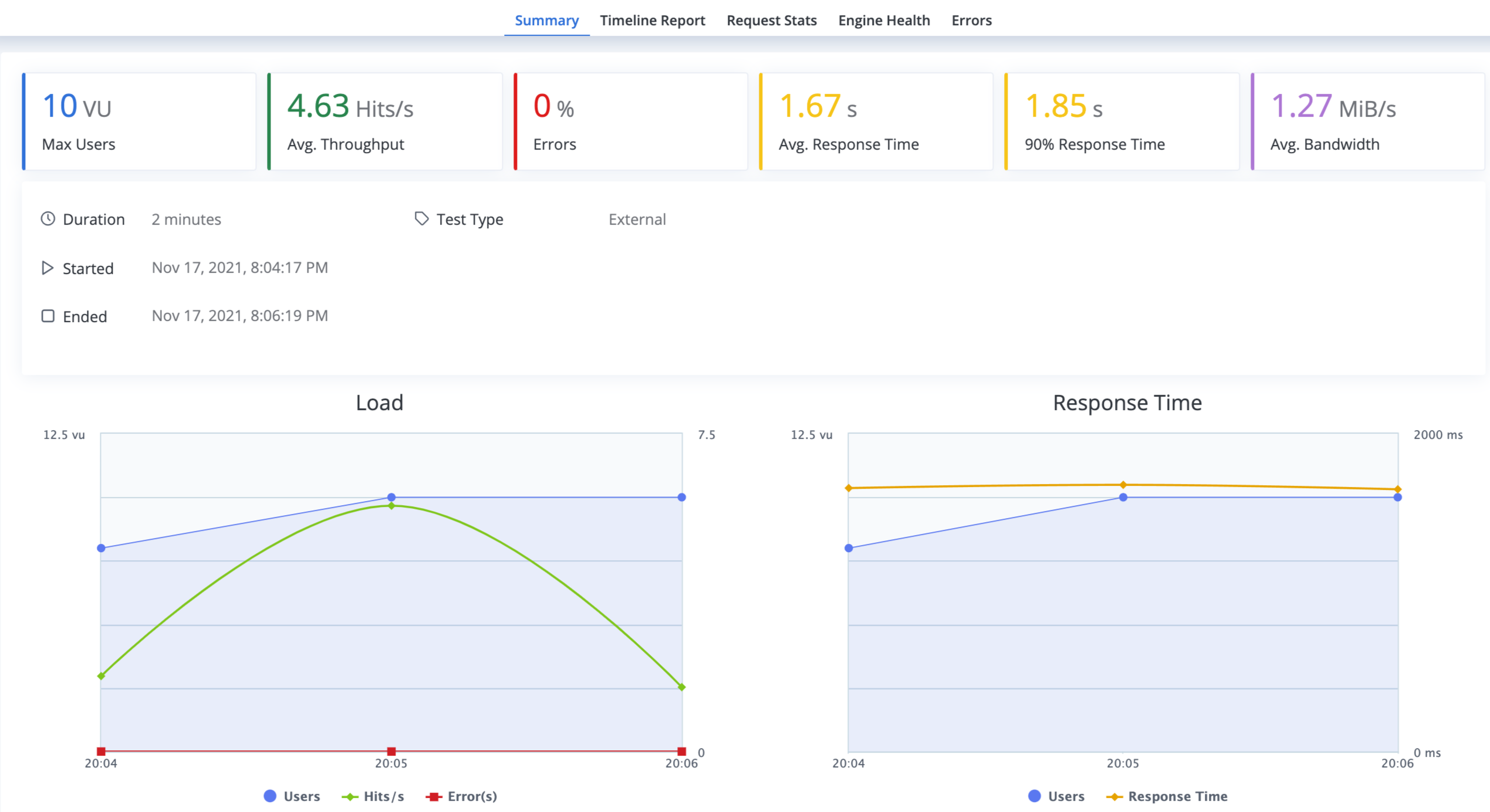Click the Started play triangle icon

[48, 268]
